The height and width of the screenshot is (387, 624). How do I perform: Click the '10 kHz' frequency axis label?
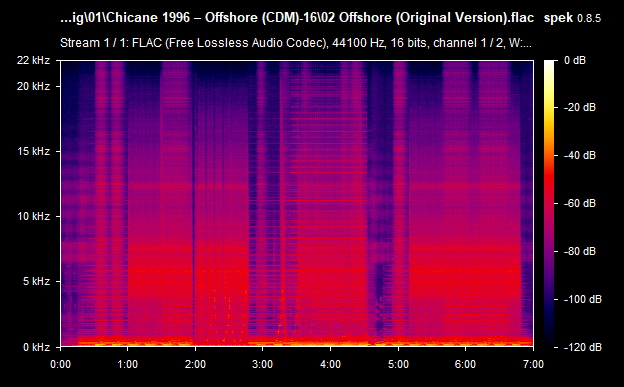pos(33,216)
